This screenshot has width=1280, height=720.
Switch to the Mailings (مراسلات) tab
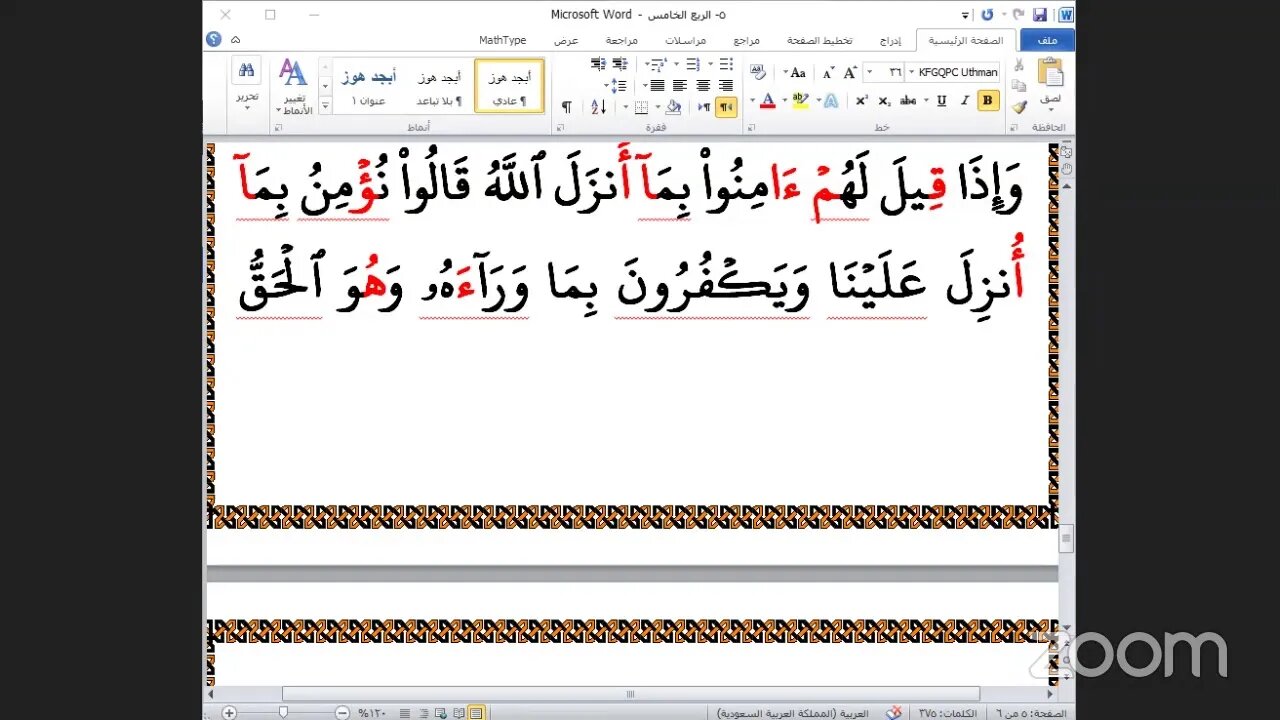(x=686, y=40)
